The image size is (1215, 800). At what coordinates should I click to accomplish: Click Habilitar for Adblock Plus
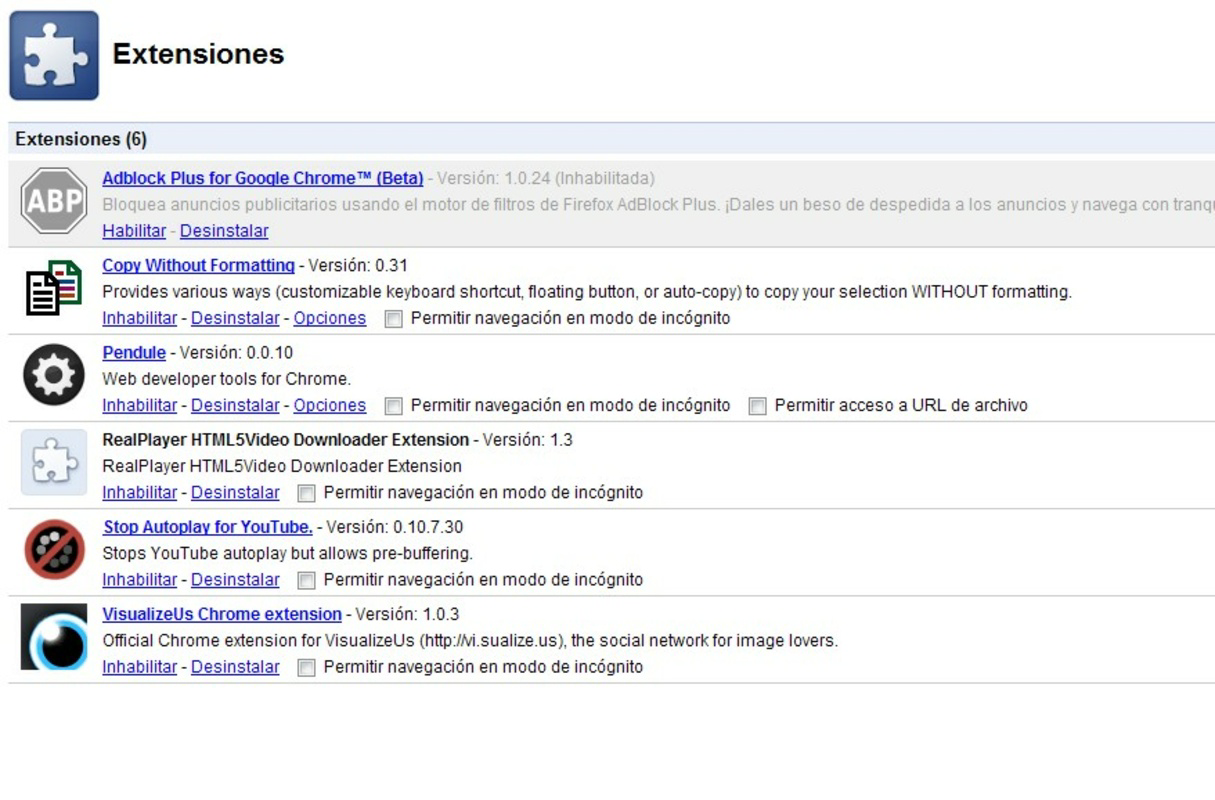(x=134, y=231)
